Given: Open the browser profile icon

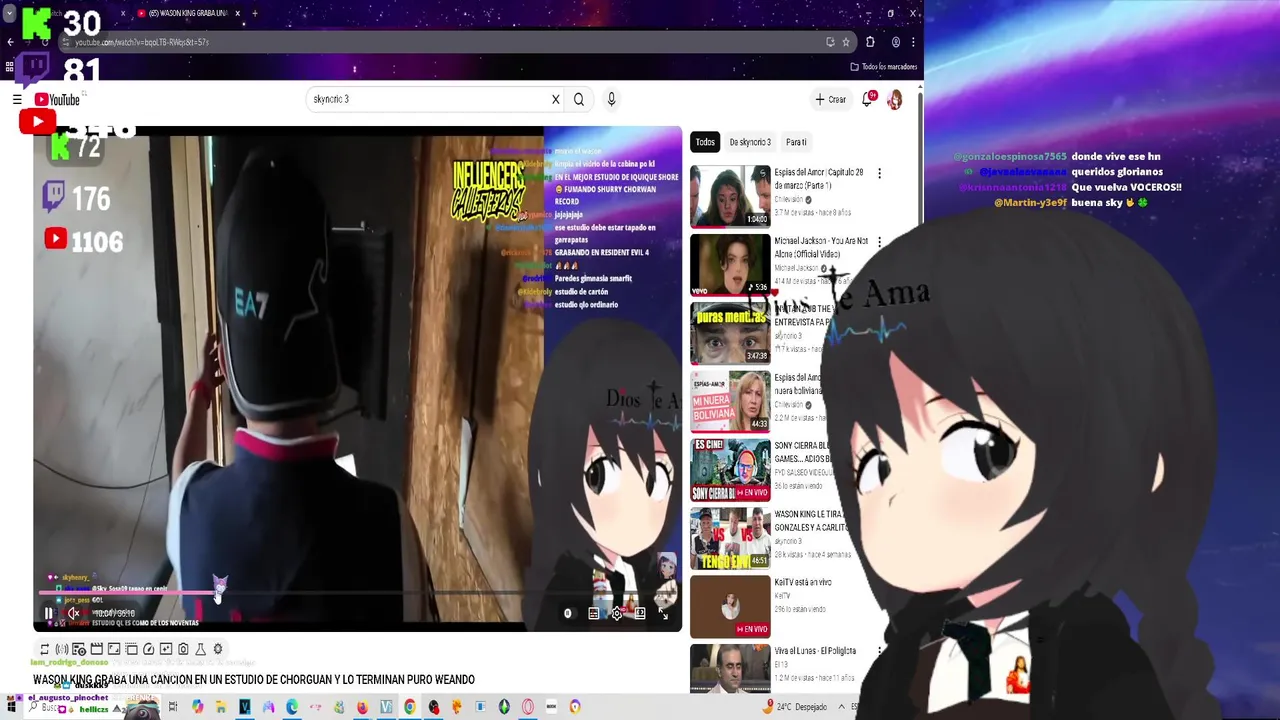Looking at the screenshot, I should click(x=896, y=42).
